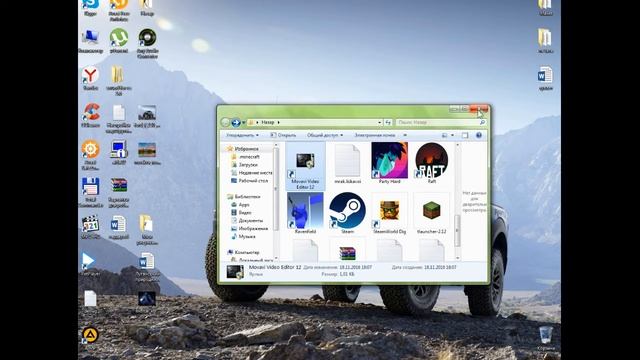This screenshot has height=360, width=640.
Task: Select the Steam shortcut
Action: (x=347, y=213)
